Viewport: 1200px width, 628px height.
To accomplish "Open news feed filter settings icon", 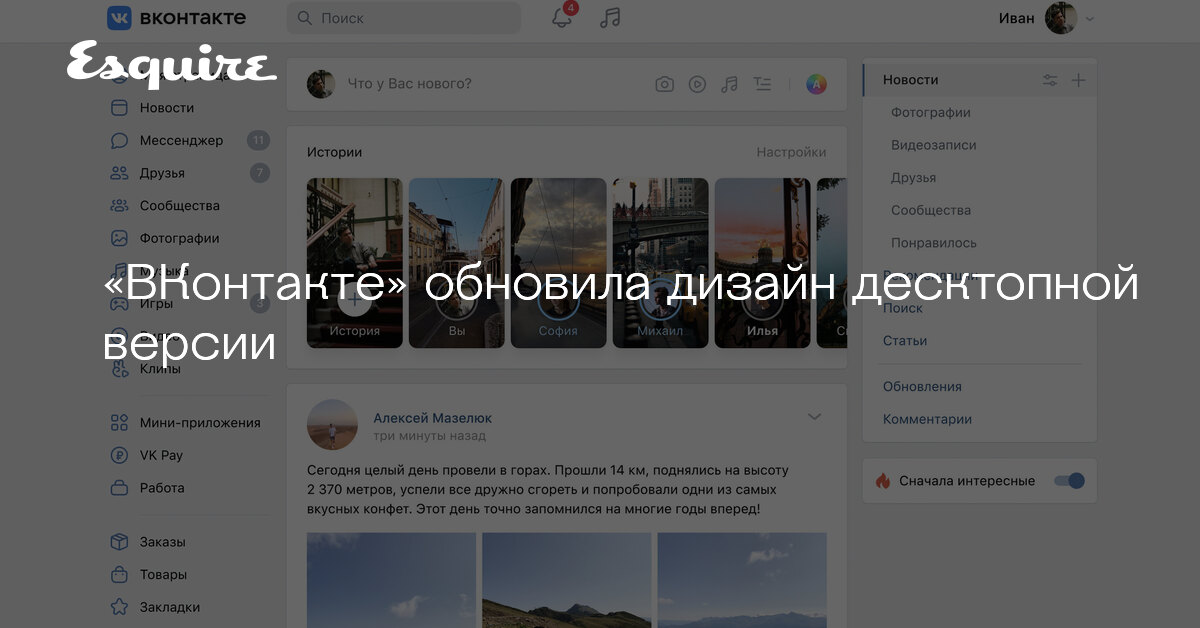I will point(1050,80).
